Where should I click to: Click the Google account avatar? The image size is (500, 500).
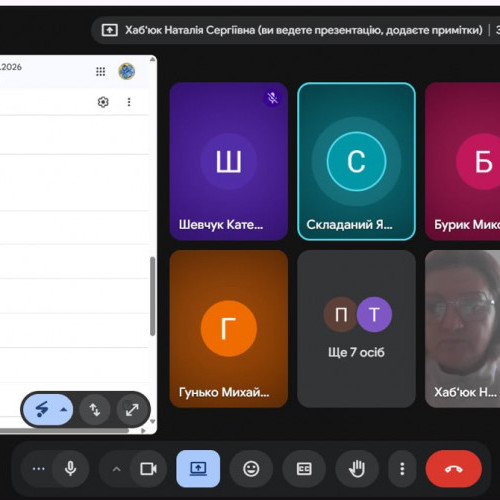pyautogui.click(x=127, y=71)
